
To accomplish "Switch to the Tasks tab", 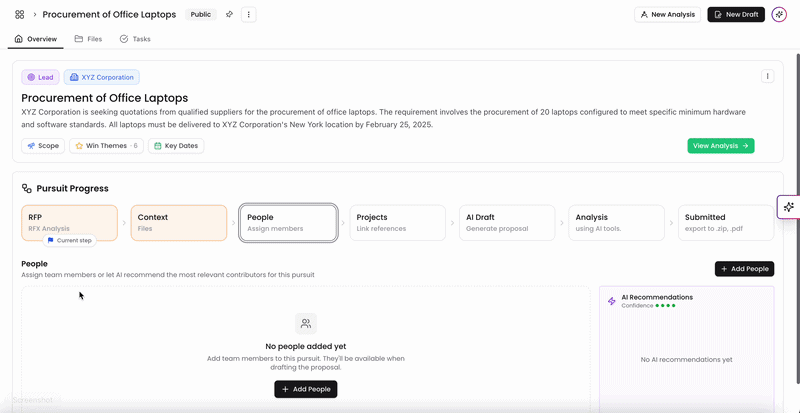I will pos(135,39).
